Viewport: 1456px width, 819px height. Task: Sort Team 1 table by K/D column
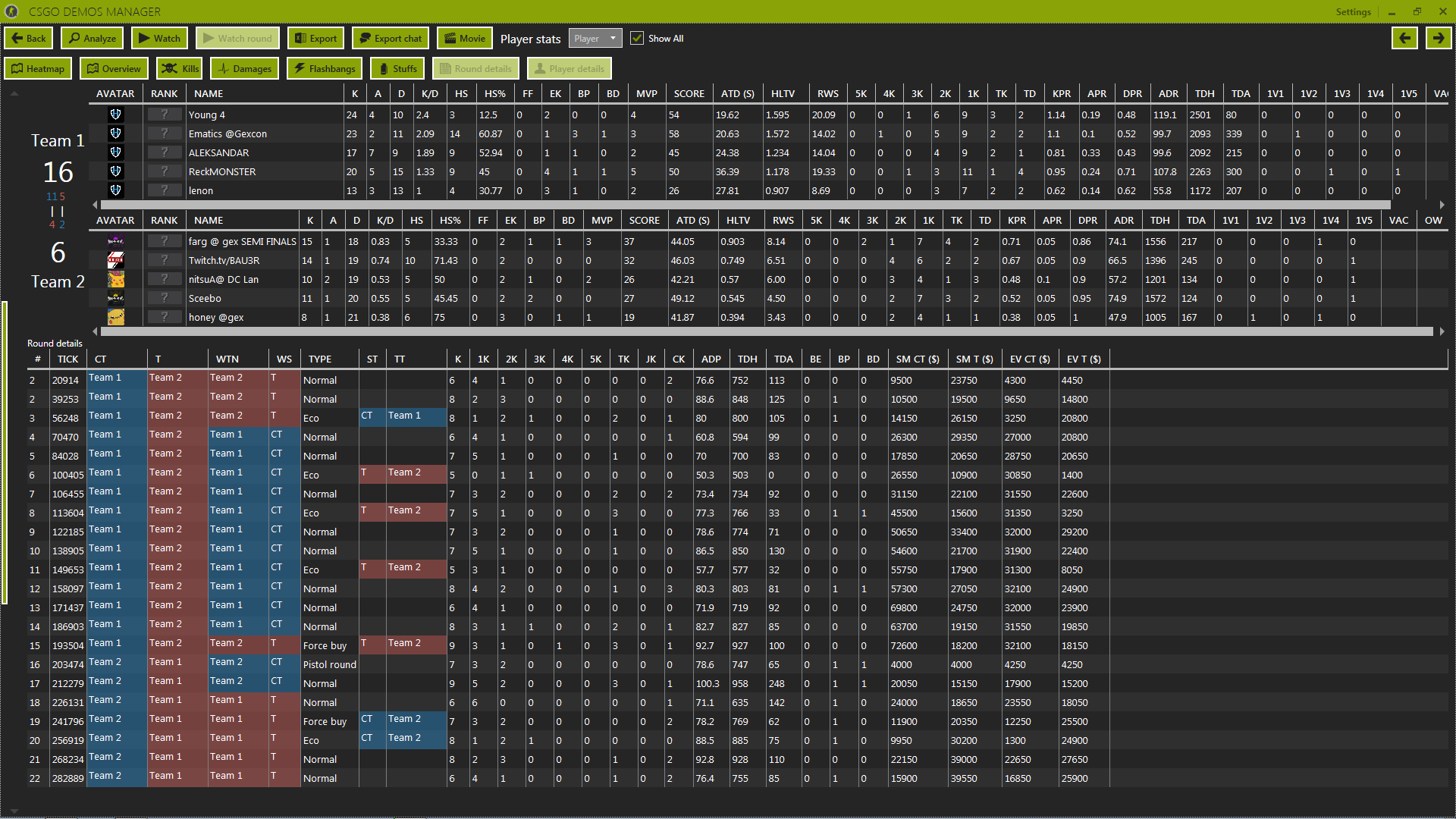pyautogui.click(x=430, y=94)
